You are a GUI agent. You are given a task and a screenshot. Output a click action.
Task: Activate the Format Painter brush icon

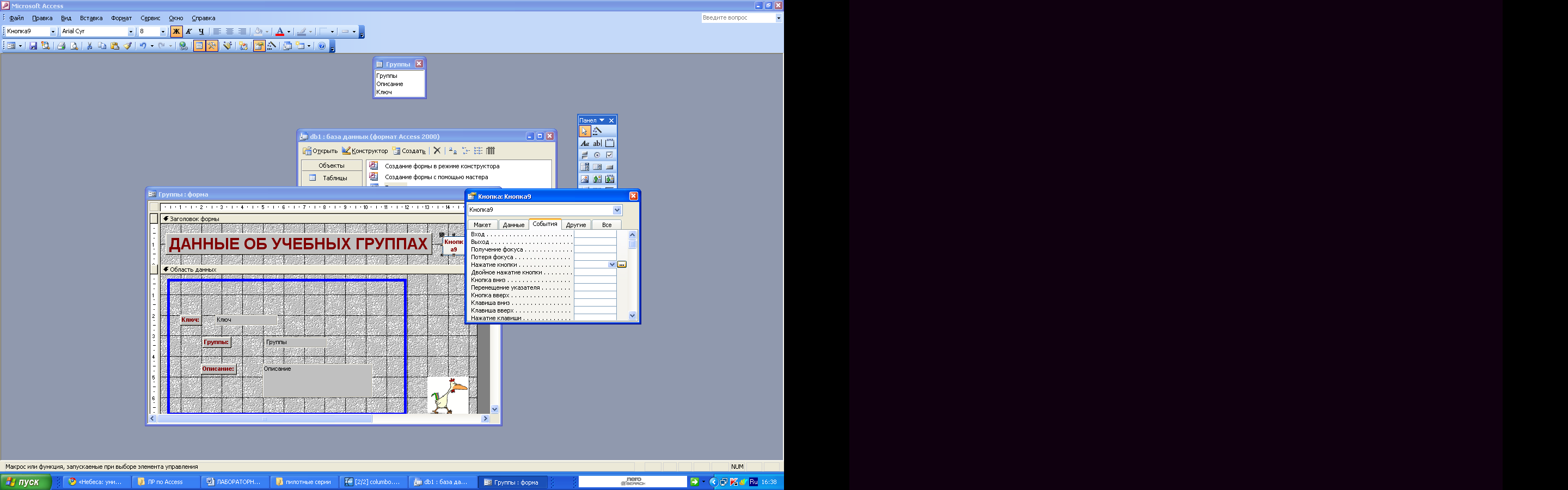pyautogui.click(x=127, y=46)
